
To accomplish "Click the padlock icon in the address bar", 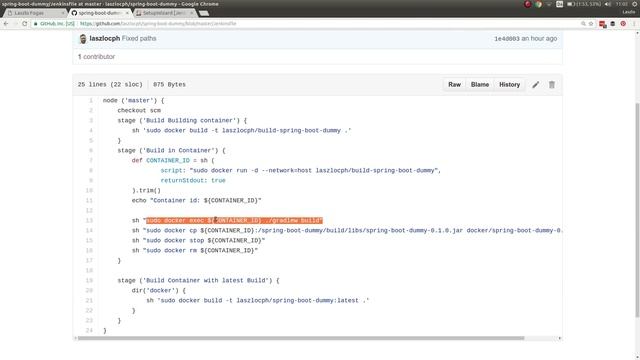I will tap(36, 24).
